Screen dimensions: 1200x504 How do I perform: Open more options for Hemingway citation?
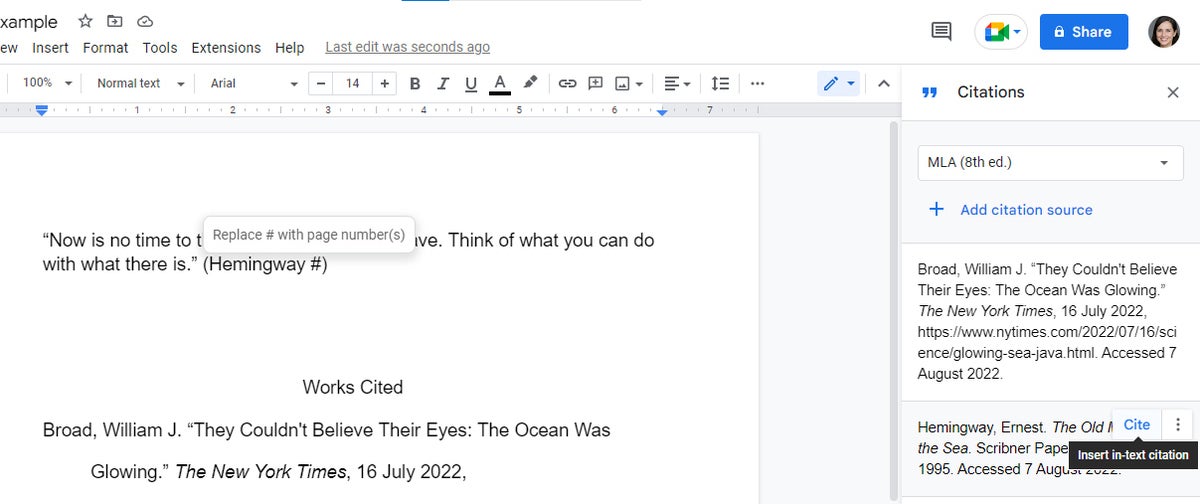[x=1178, y=425]
